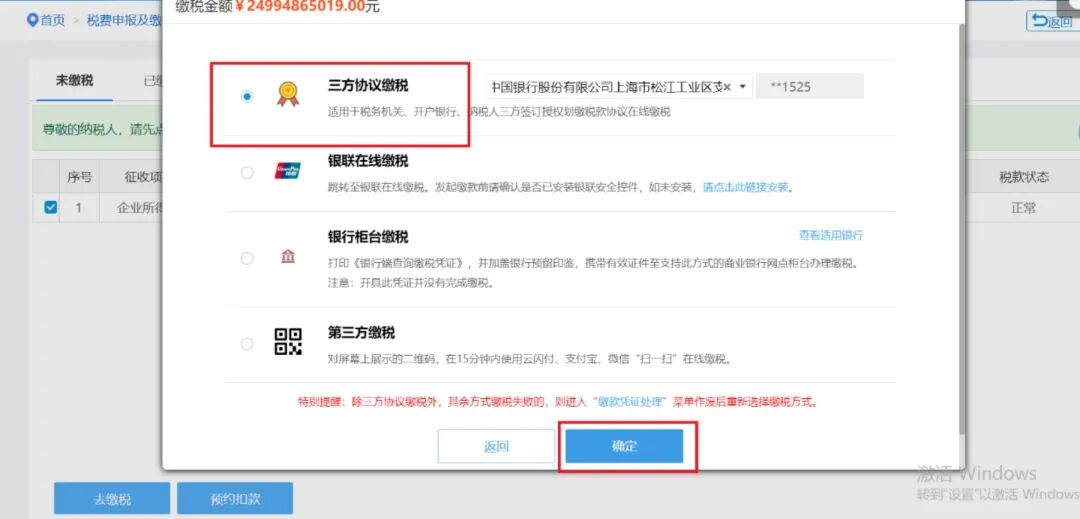1080x519 pixels.
Task: Click the **1525 account number field
Action: 810,87
